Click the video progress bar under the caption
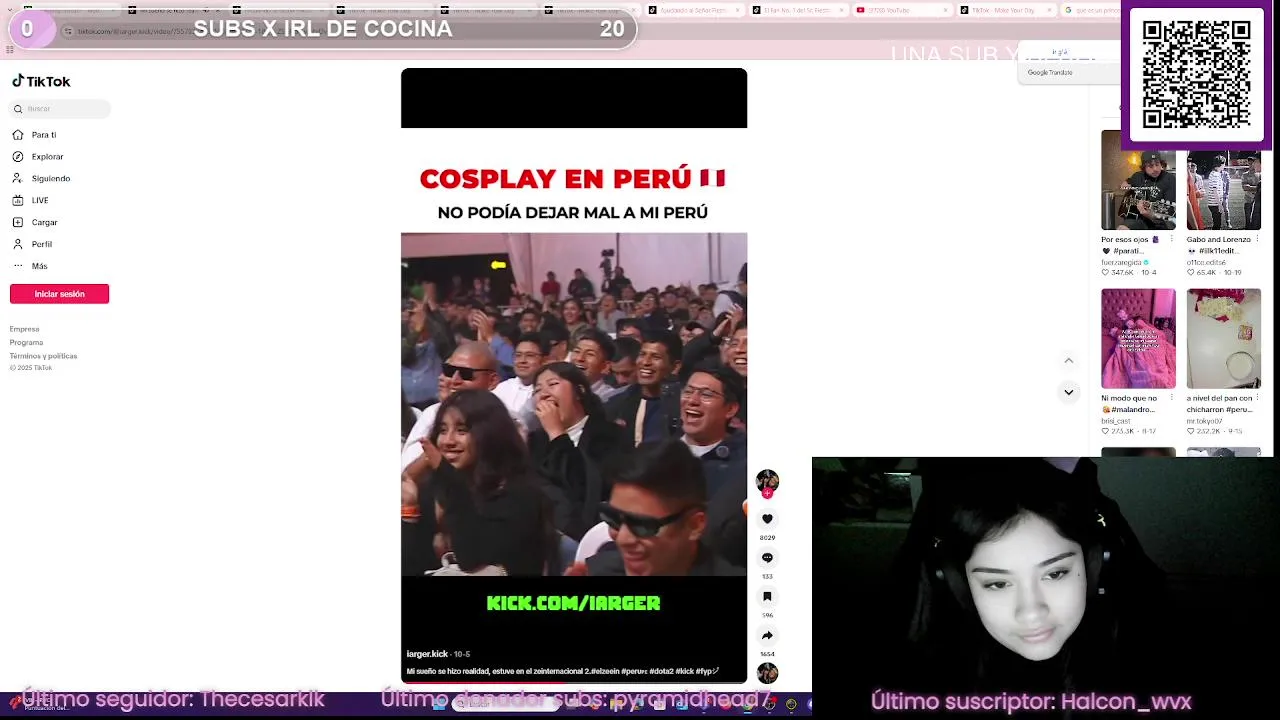The image size is (1280, 720). 574,682
